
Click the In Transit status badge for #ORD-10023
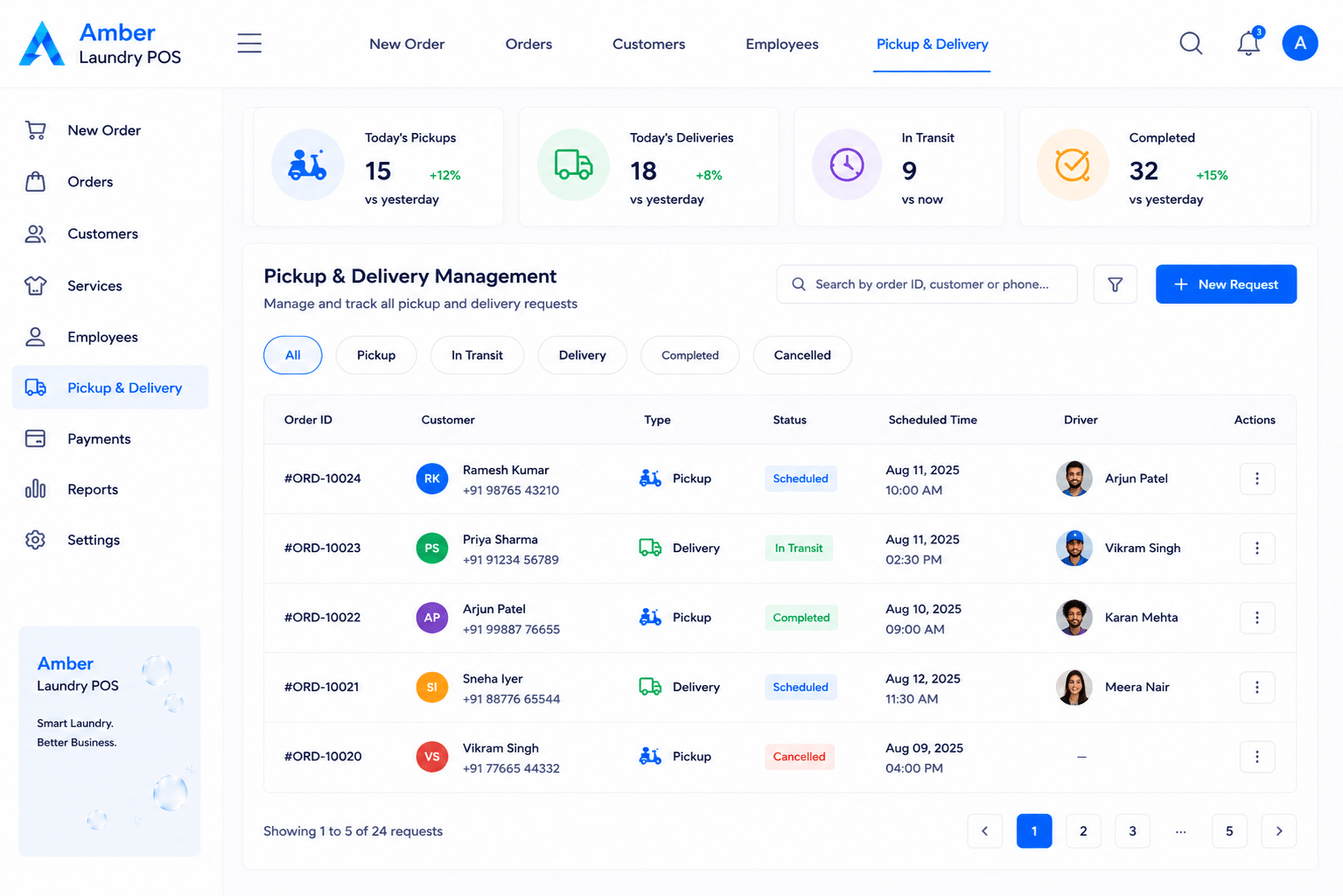point(799,548)
